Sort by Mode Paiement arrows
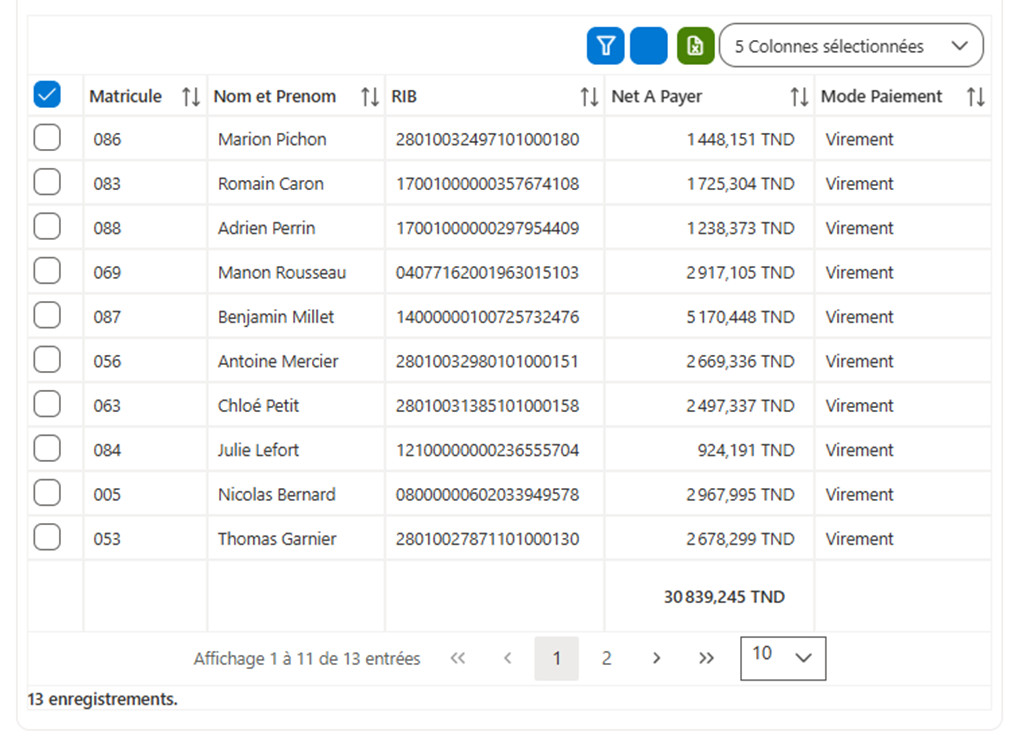 976,97
